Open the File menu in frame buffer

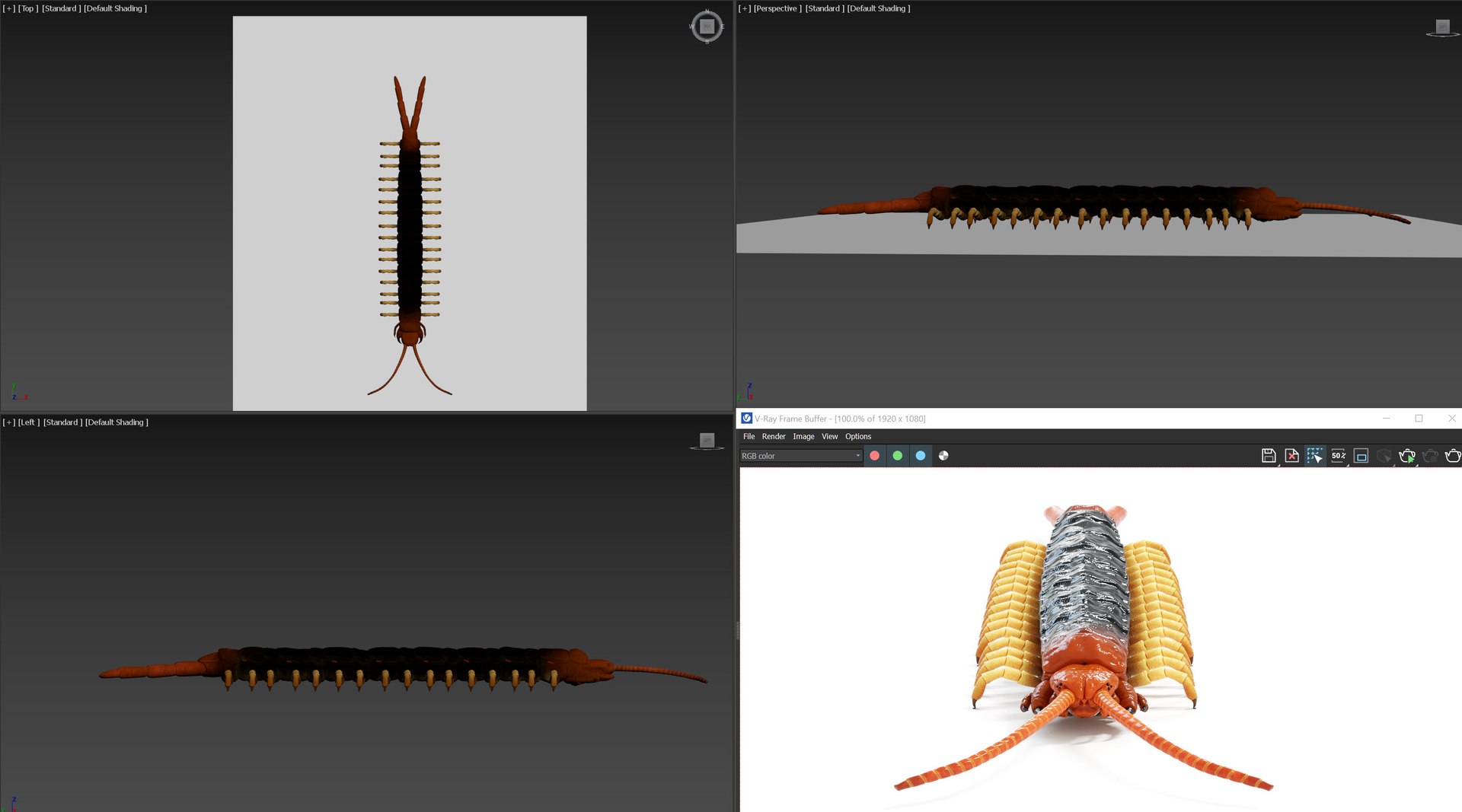749,437
